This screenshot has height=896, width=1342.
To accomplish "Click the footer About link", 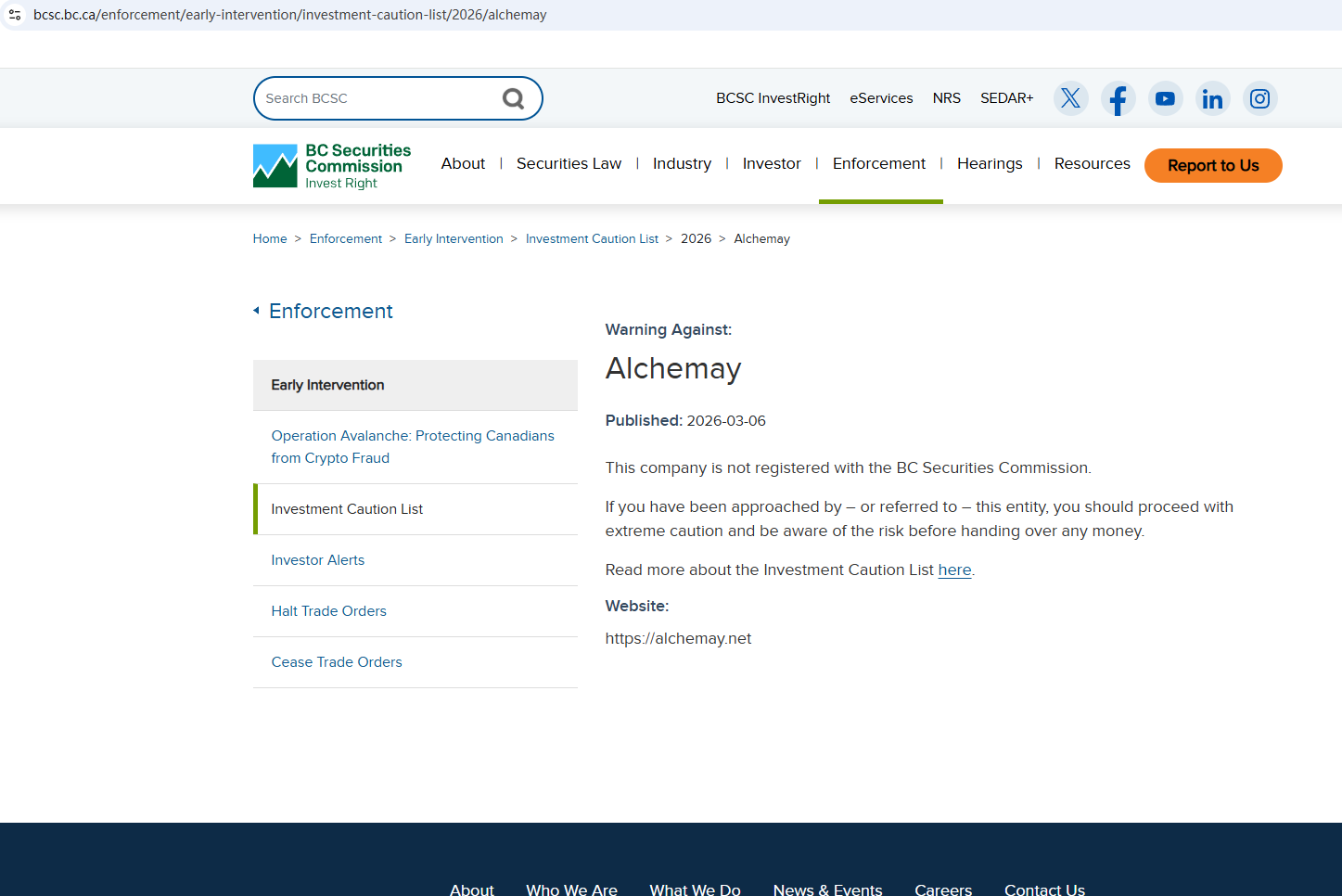I will [472, 890].
